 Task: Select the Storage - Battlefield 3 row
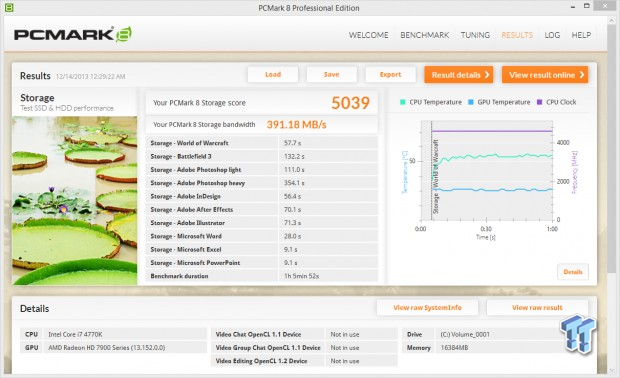pos(262,156)
